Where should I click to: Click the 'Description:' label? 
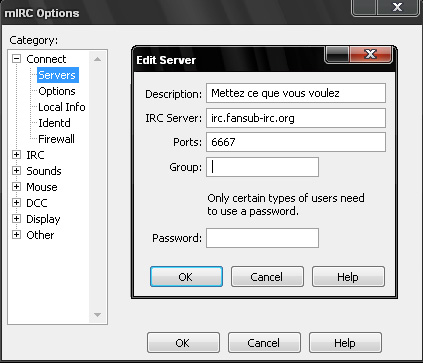[173, 94]
